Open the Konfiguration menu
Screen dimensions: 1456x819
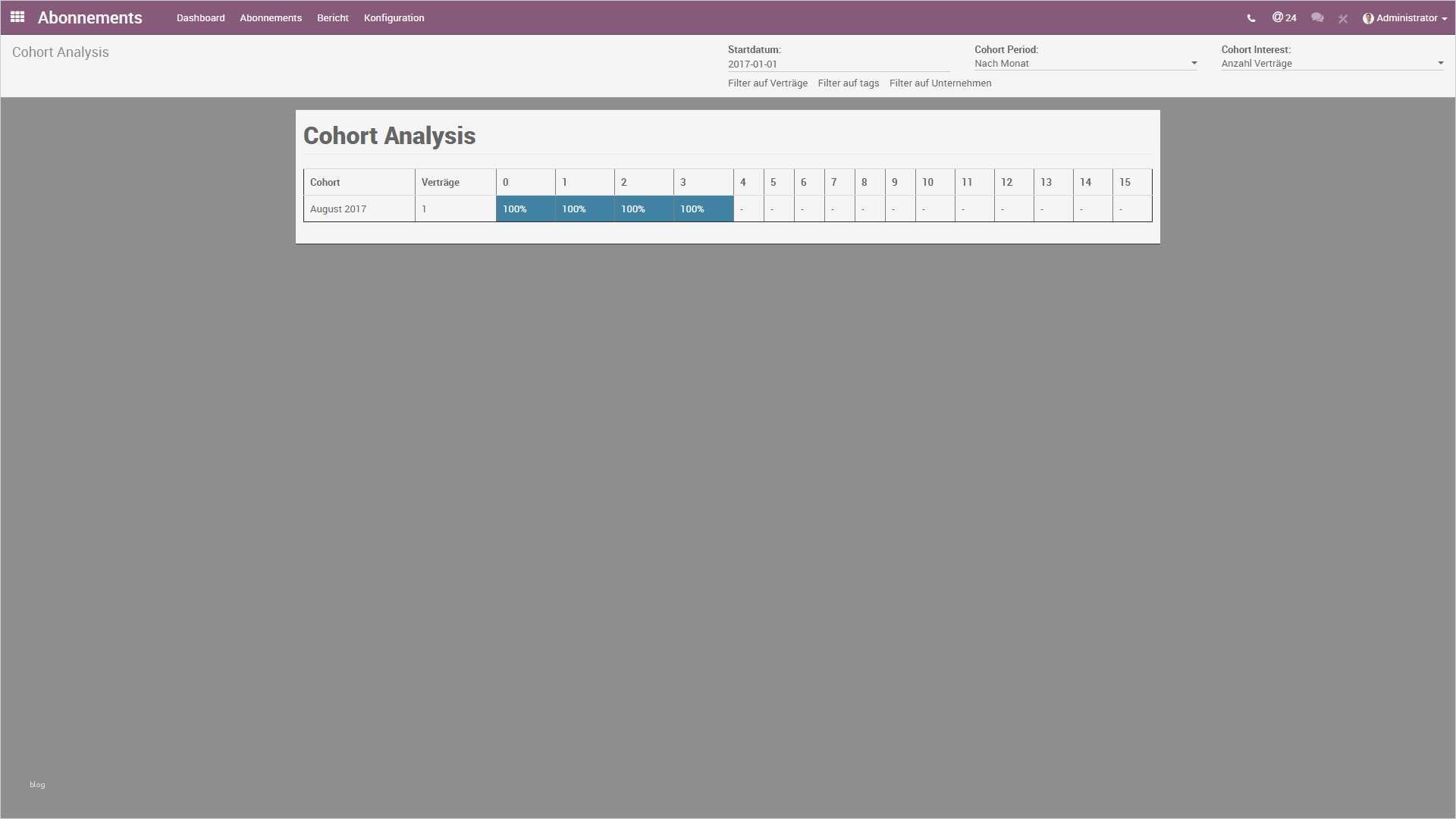pos(394,18)
